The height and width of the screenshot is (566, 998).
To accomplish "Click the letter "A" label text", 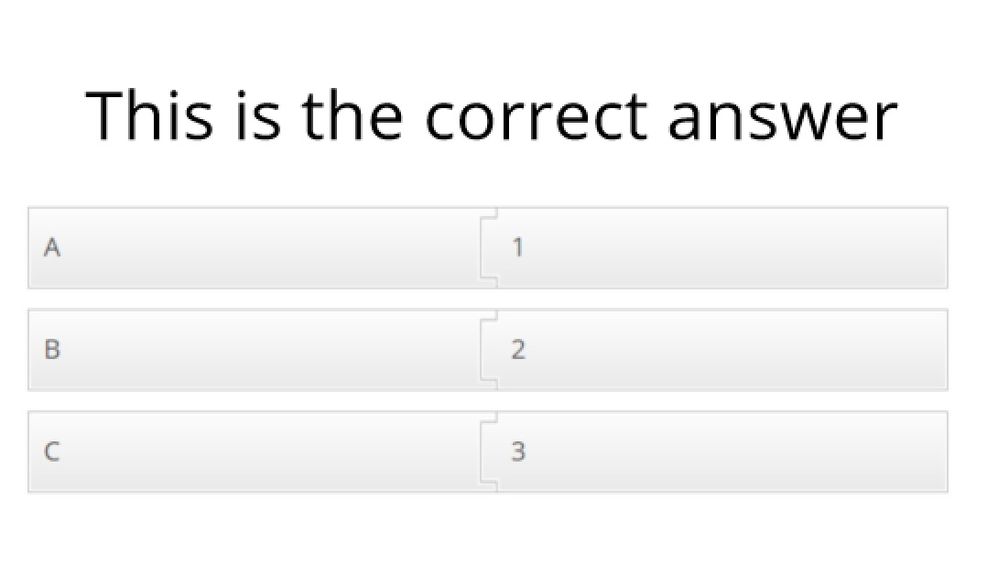I will click(x=52, y=248).
